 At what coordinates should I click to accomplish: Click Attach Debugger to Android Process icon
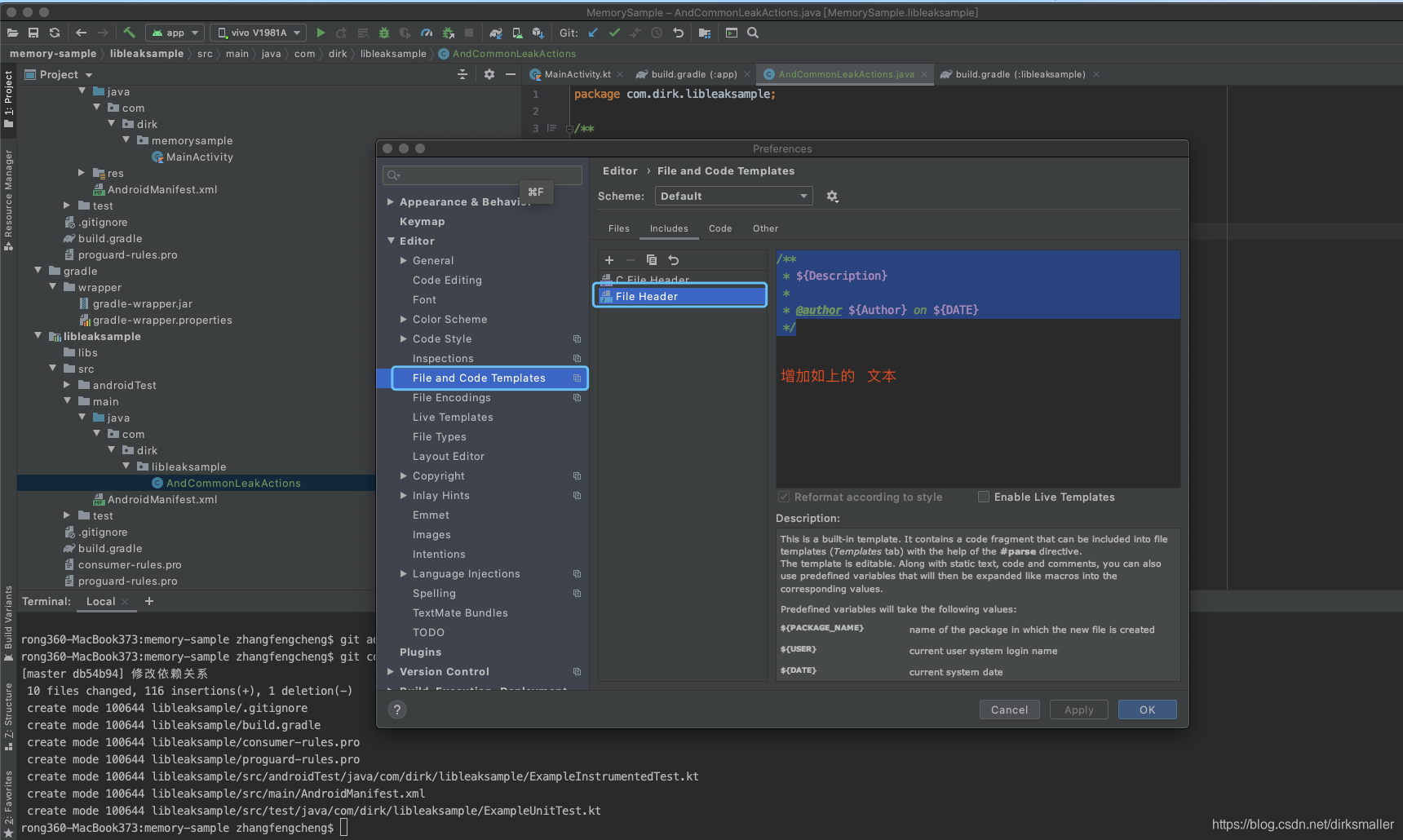coord(448,33)
